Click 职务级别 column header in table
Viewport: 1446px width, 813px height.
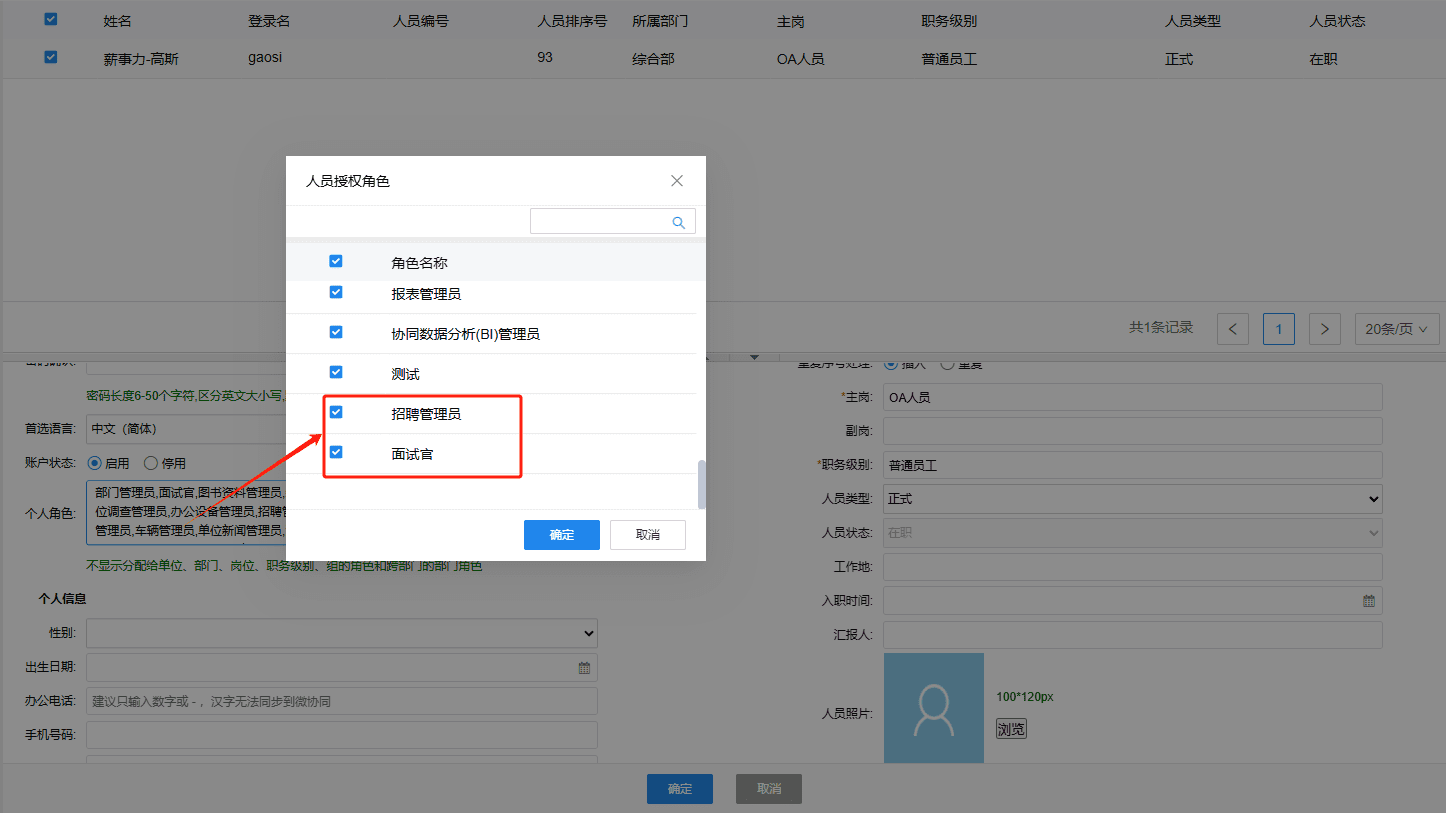click(949, 21)
